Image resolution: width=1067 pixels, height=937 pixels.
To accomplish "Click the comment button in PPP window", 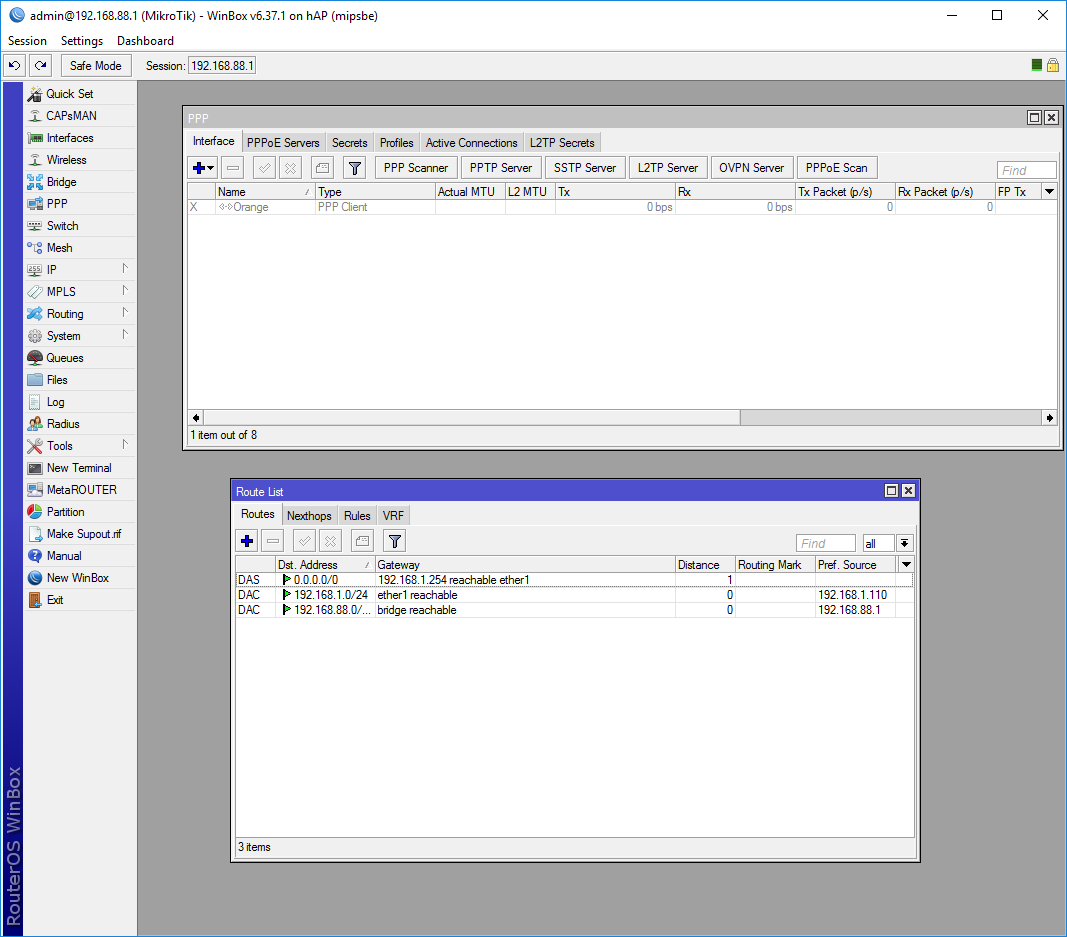I will [x=323, y=168].
